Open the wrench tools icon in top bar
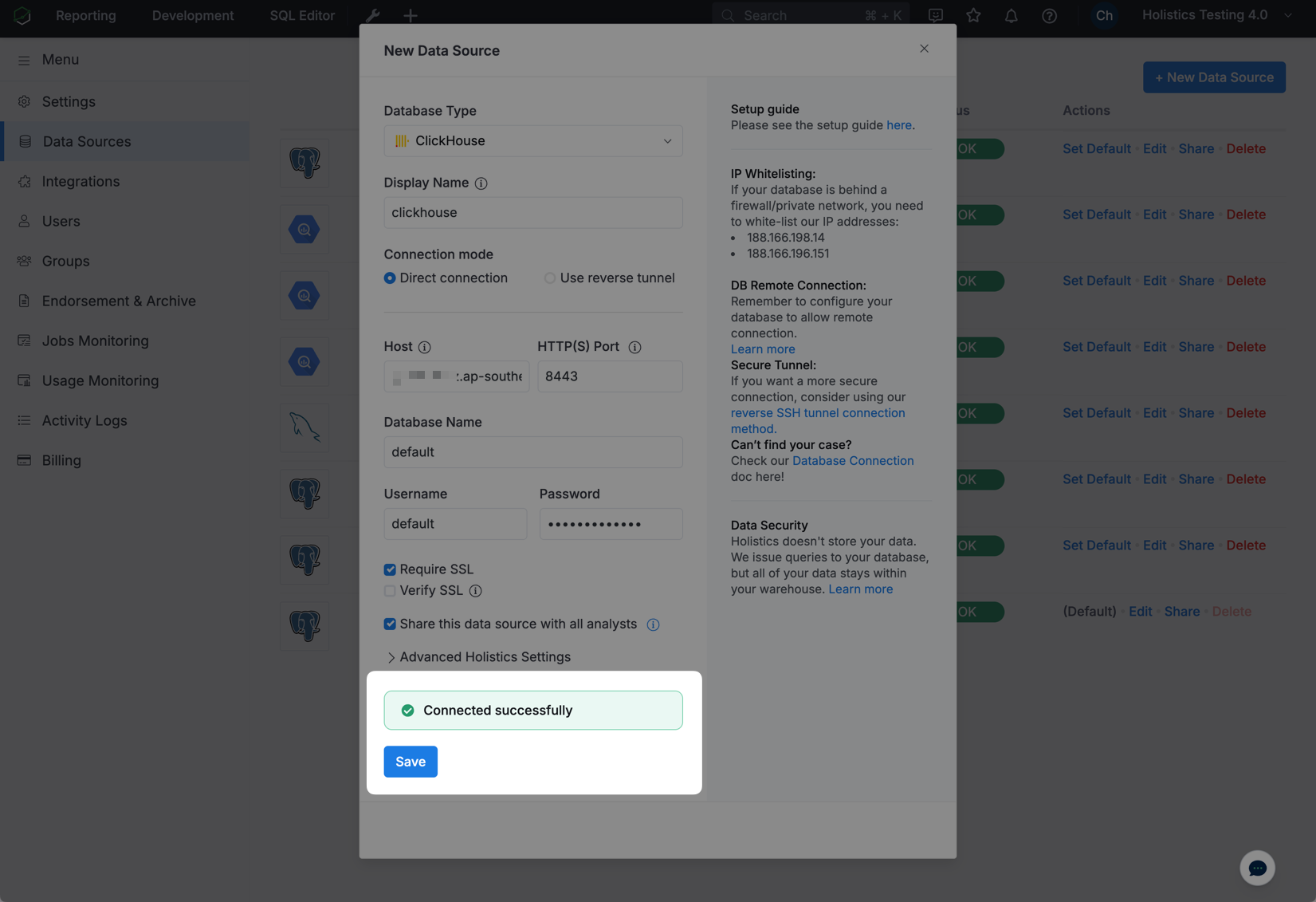 371,15
